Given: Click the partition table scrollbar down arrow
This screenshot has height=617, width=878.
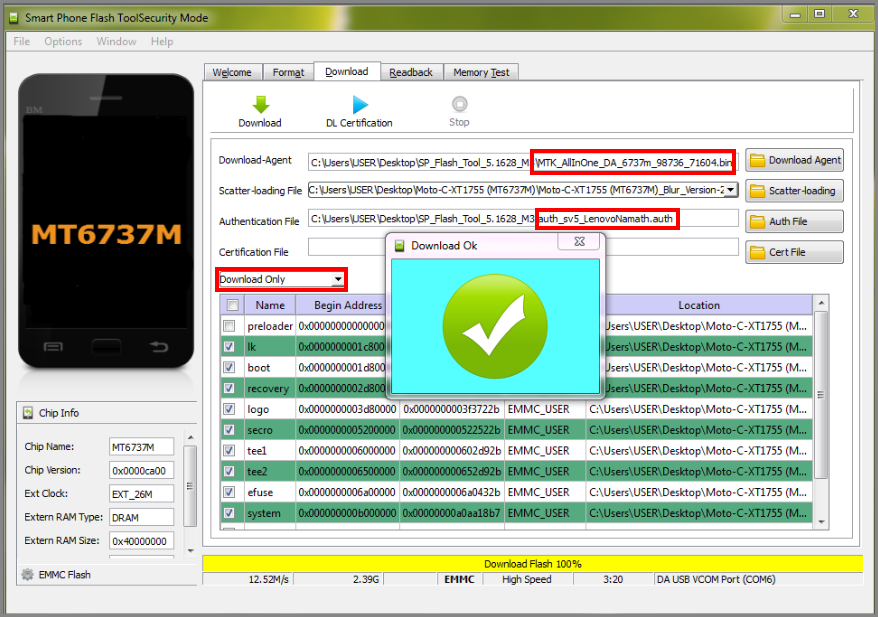Looking at the screenshot, I should [x=821, y=522].
